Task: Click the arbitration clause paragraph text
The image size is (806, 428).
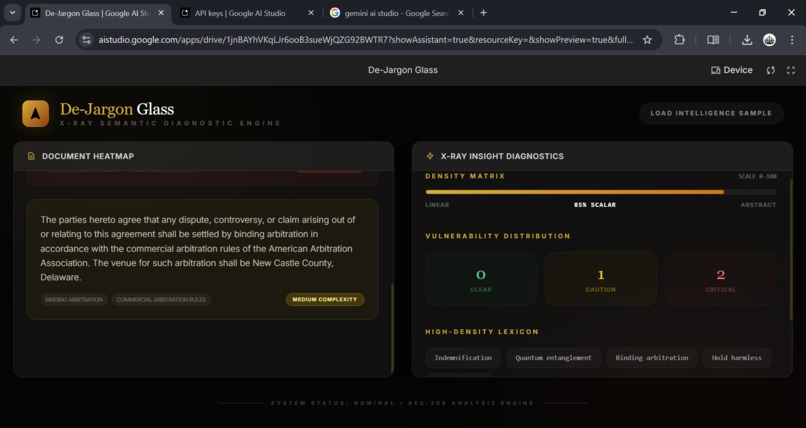Action: 198,248
